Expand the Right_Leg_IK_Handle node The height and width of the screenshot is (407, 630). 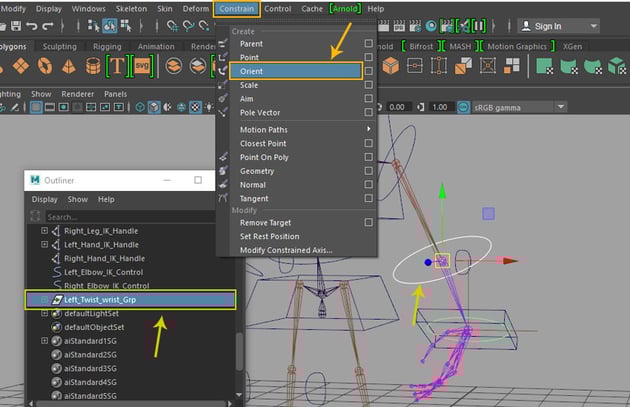(x=44, y=231)
